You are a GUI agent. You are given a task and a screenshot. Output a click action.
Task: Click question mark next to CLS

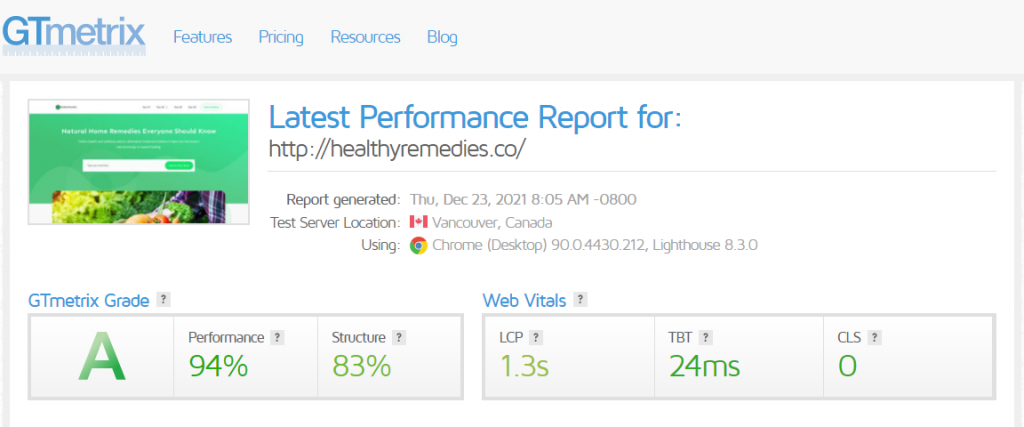874,338
